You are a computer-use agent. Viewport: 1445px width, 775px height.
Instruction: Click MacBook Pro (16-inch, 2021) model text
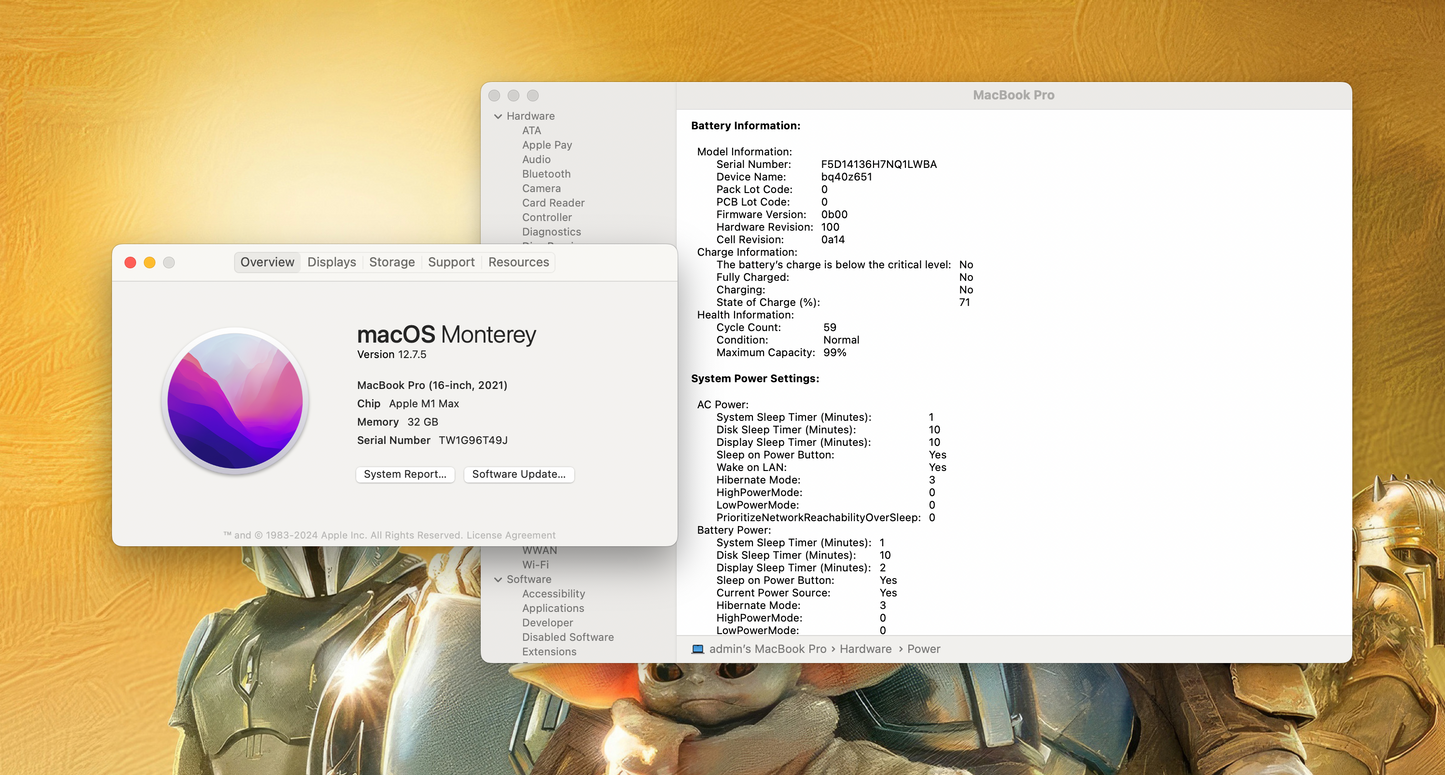[x=432, y=385]
